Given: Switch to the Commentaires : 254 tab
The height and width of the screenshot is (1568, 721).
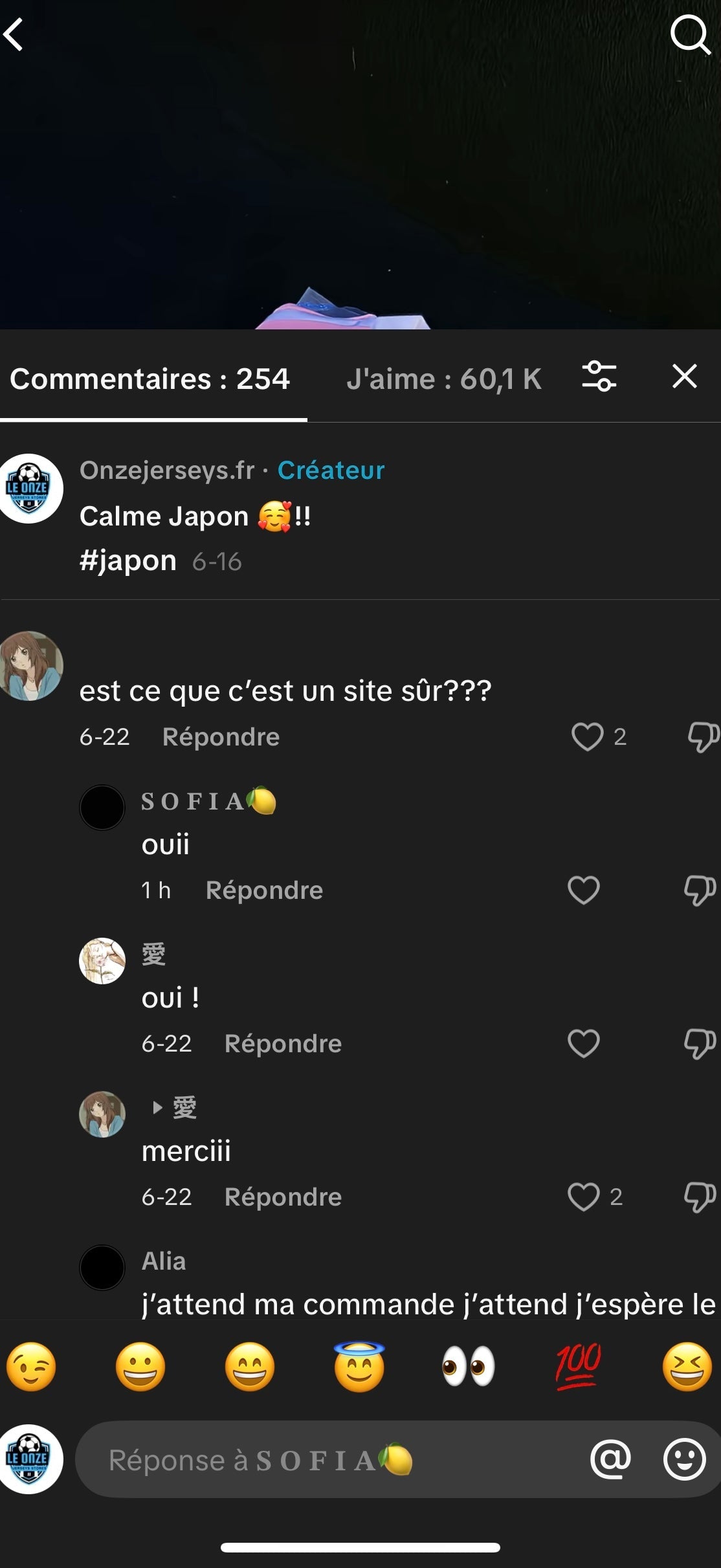Looking at the screenshot, I should (x=150, y=379).
